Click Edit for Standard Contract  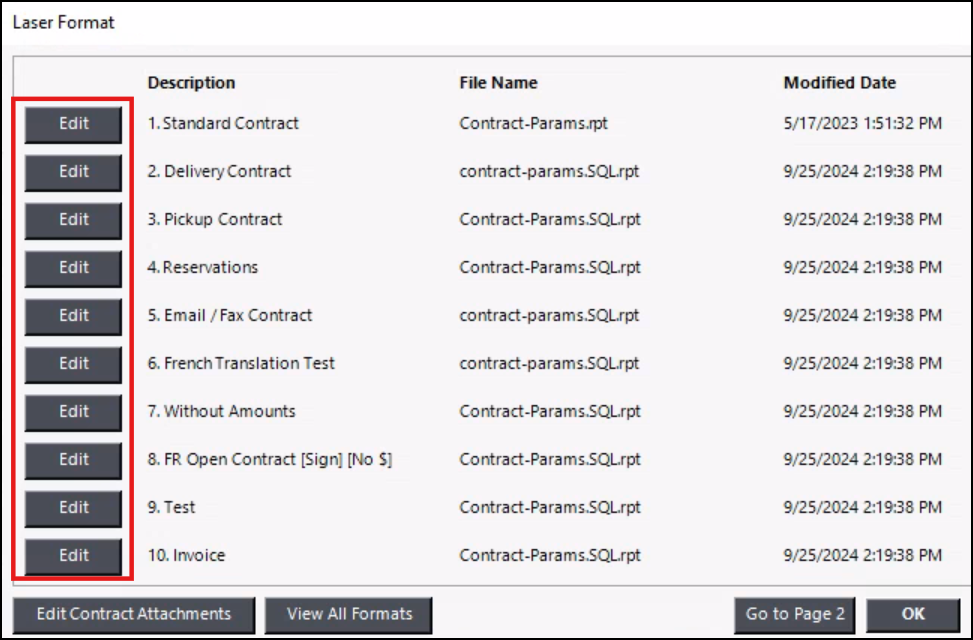coord(73,124)
